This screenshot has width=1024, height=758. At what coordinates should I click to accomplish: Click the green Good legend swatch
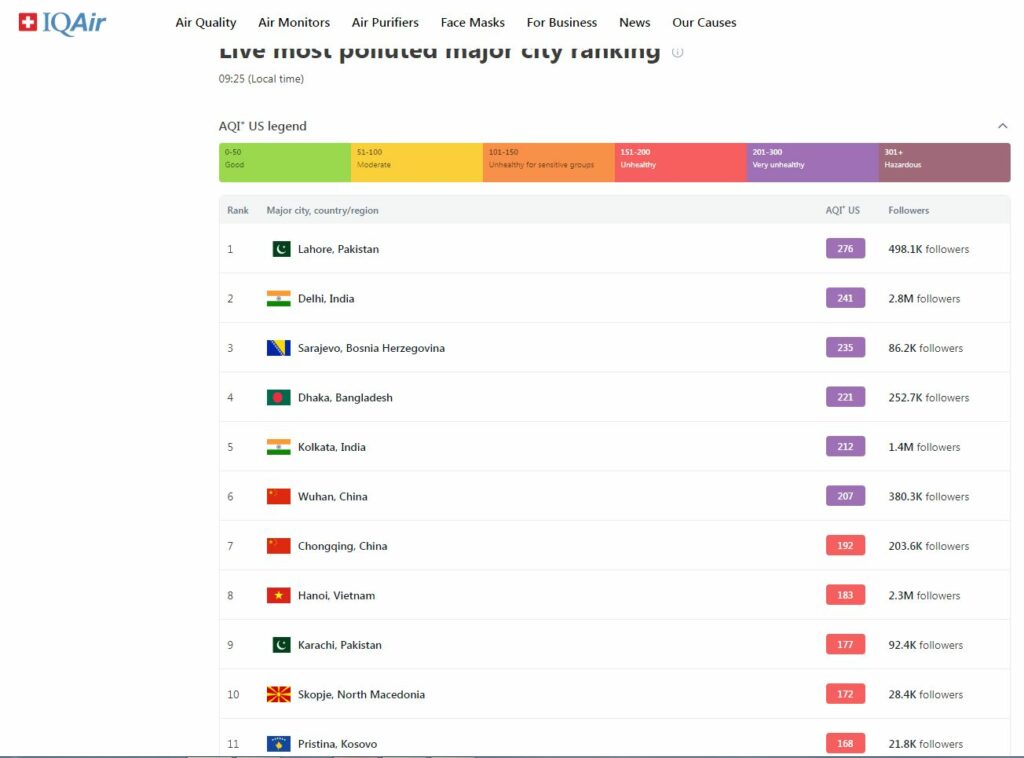click(284, 162)
